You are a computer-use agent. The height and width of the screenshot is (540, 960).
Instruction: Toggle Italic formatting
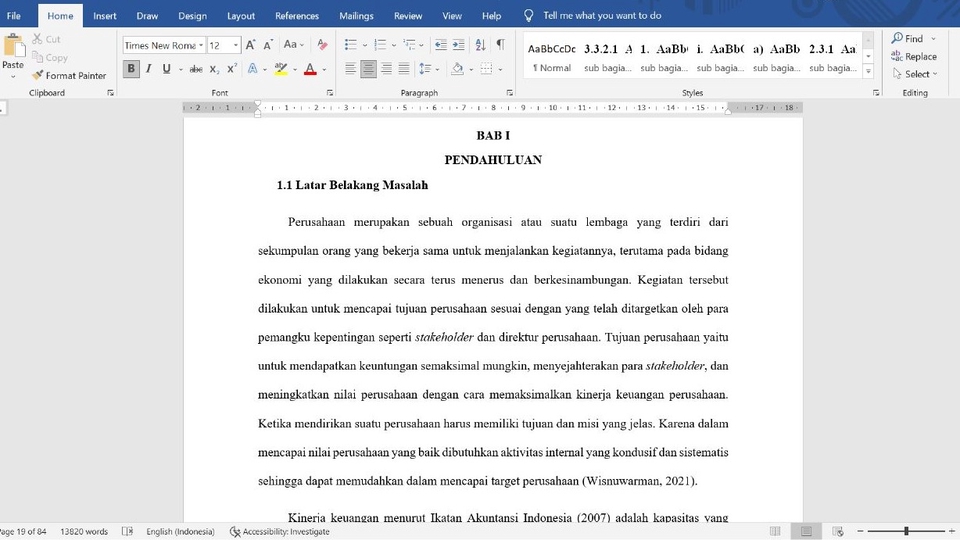click(x=148, y=69)
